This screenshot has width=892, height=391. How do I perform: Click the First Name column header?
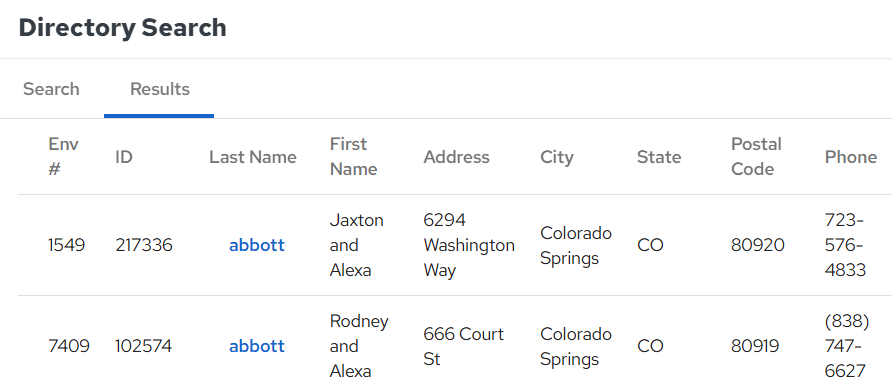click(x=353, y=157)
